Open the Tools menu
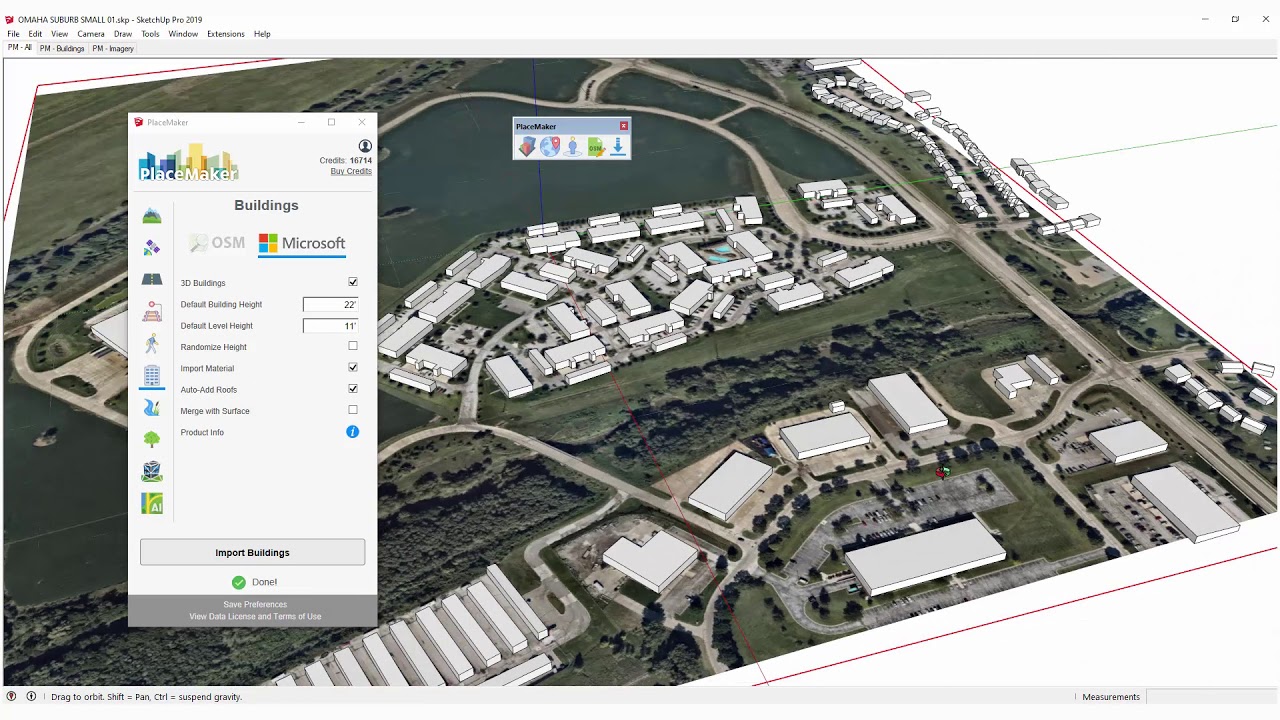The image size is (1280, 720). point(150,34)
